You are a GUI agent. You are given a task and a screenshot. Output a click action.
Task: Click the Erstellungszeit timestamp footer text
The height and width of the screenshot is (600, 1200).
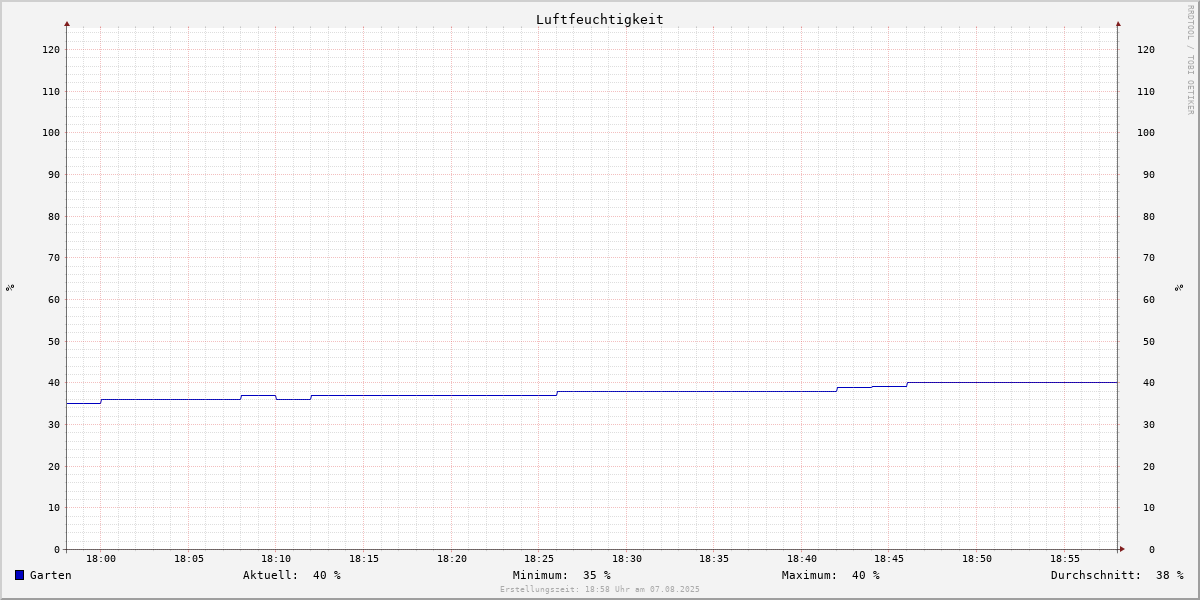tap(600, 589)
